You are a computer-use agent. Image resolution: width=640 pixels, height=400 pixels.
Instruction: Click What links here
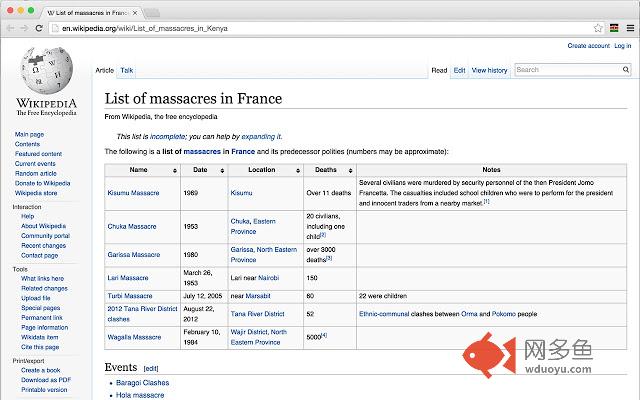pos(42,278)
